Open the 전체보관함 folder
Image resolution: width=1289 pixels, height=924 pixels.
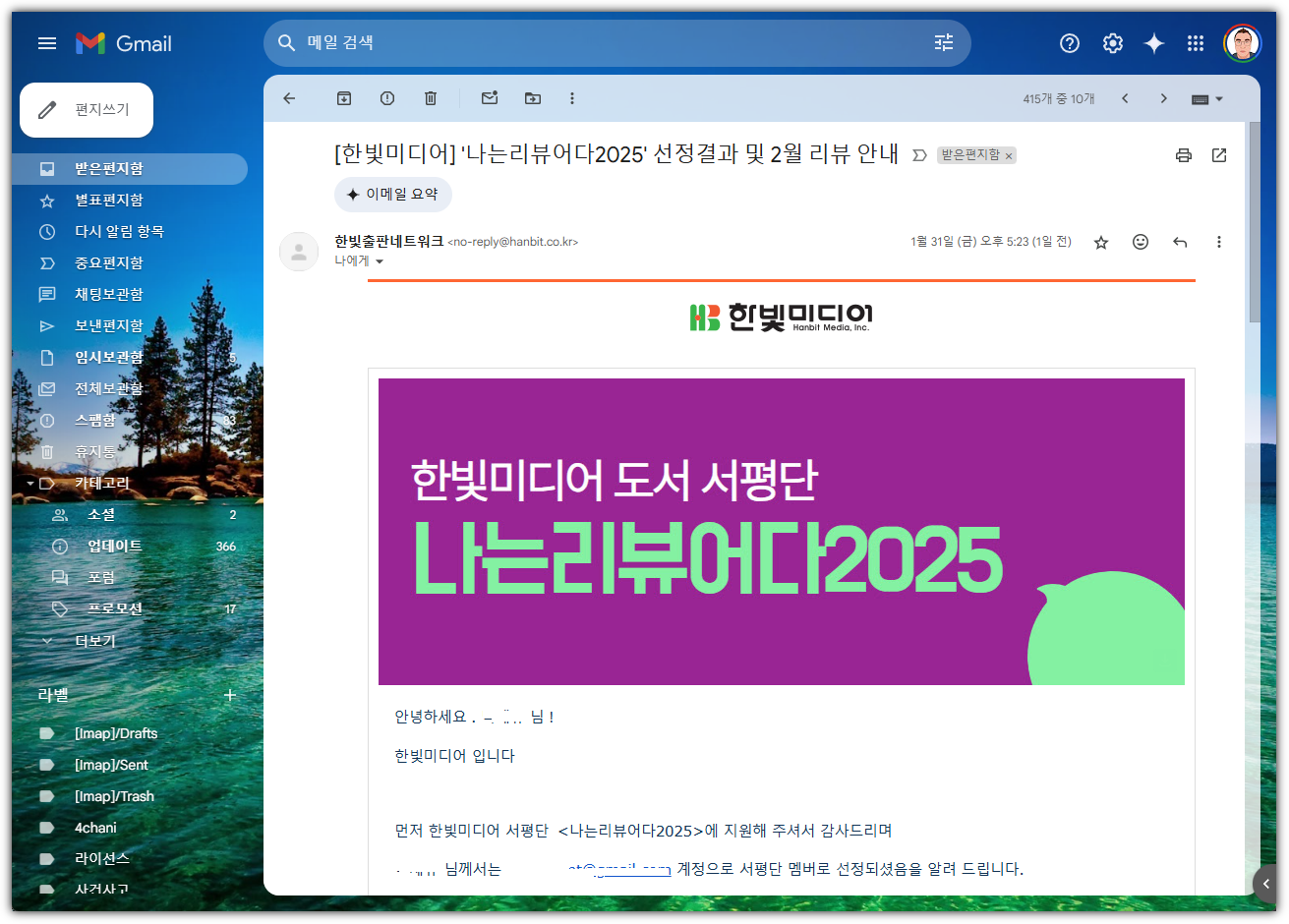(130, 389)
